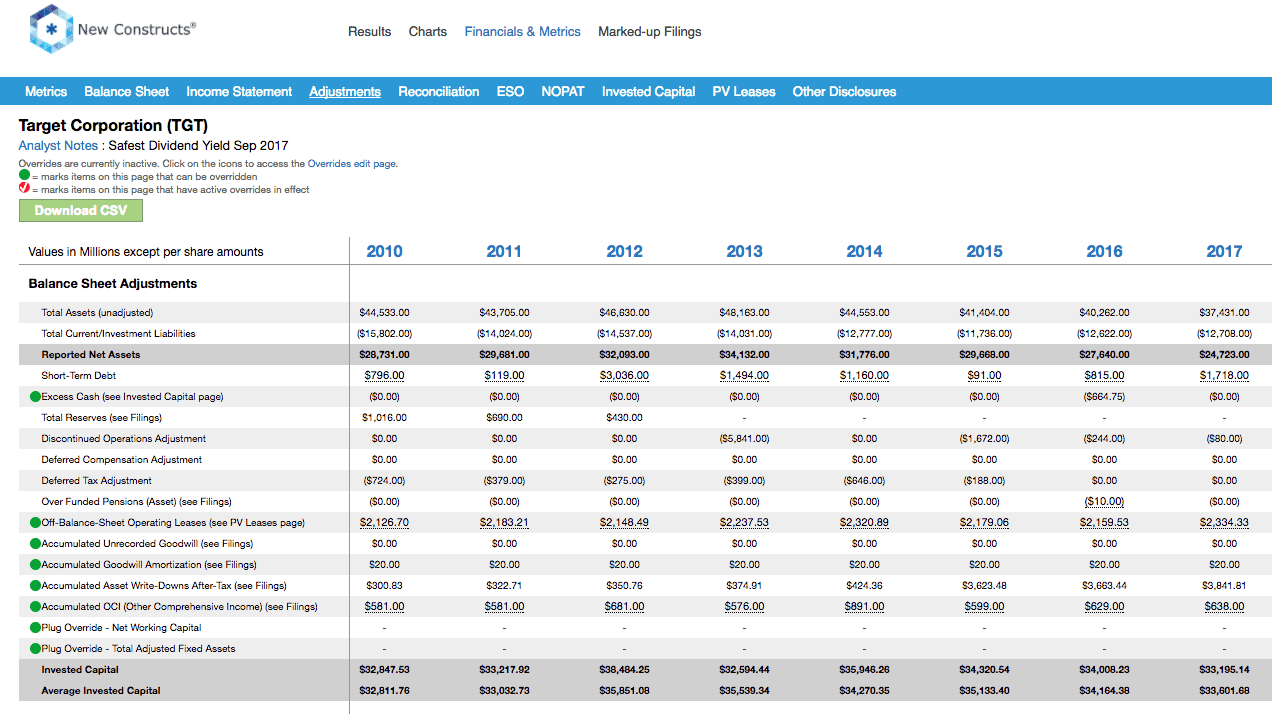Click Operating Leases value $2,237.53
Screen dimensions: 1272x714
pos(744,523)
